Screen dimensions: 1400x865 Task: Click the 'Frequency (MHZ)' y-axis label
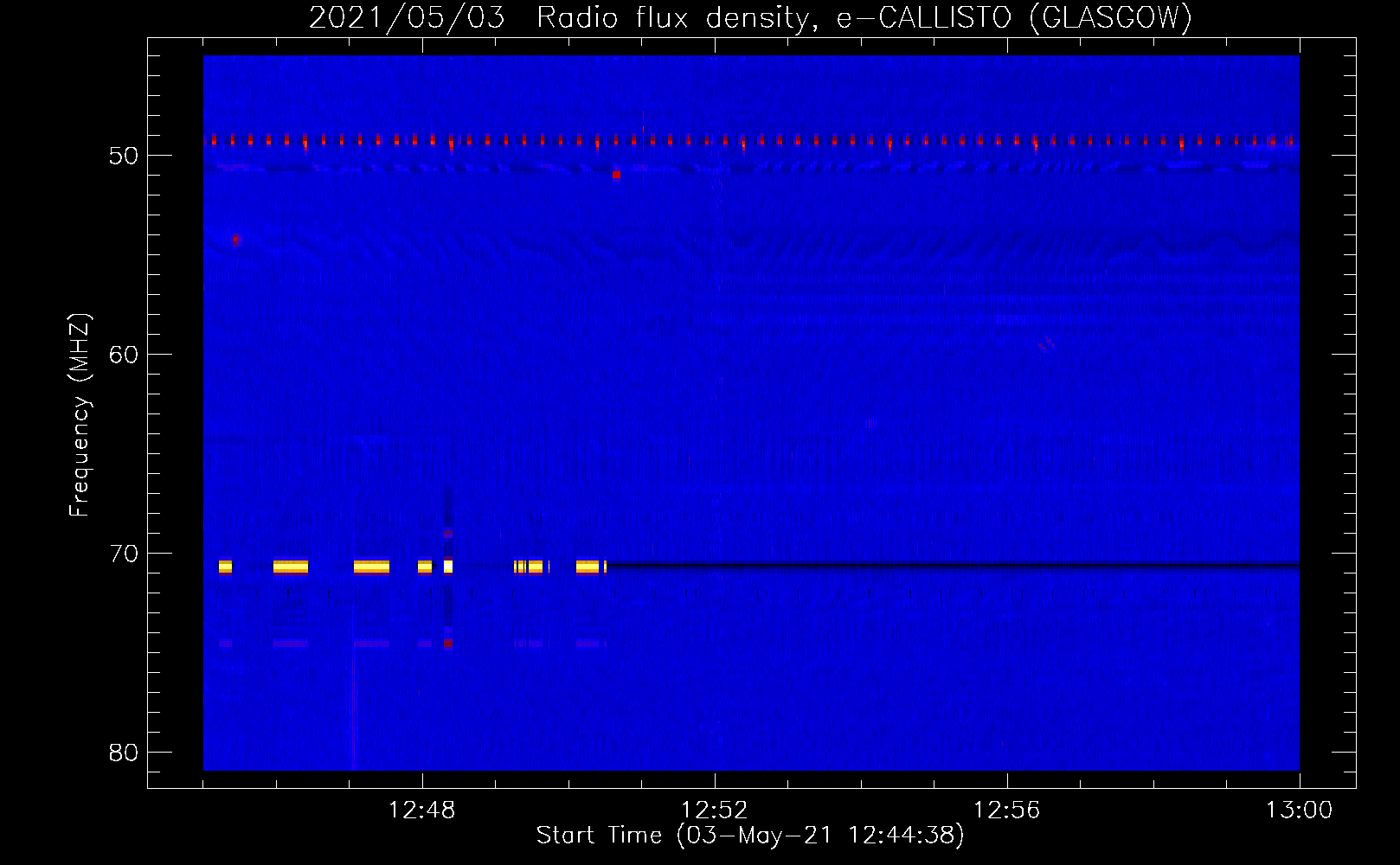point(80,415)
